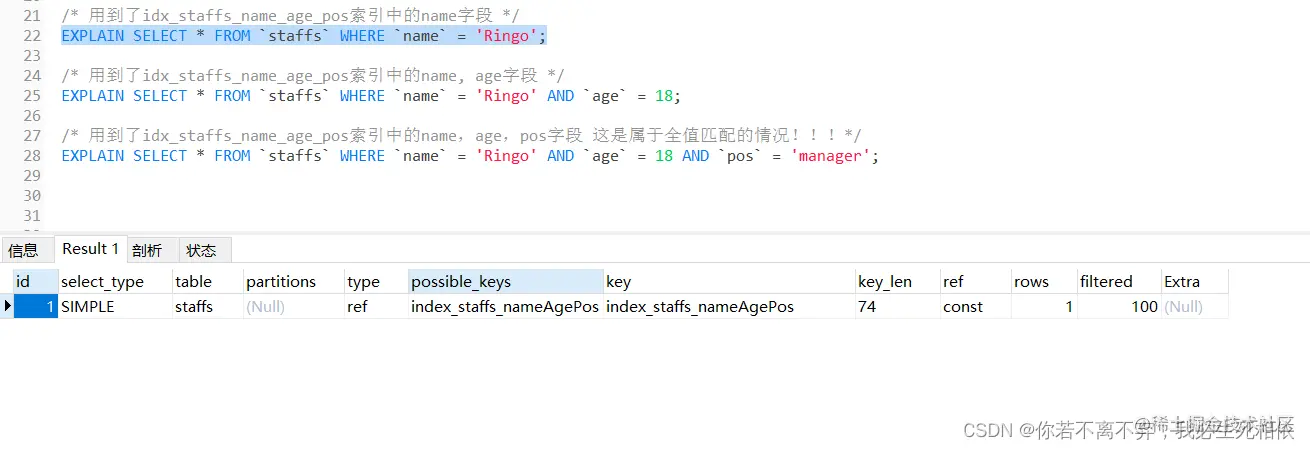Switch to the Result 1 tab

(x=90, y=249)
